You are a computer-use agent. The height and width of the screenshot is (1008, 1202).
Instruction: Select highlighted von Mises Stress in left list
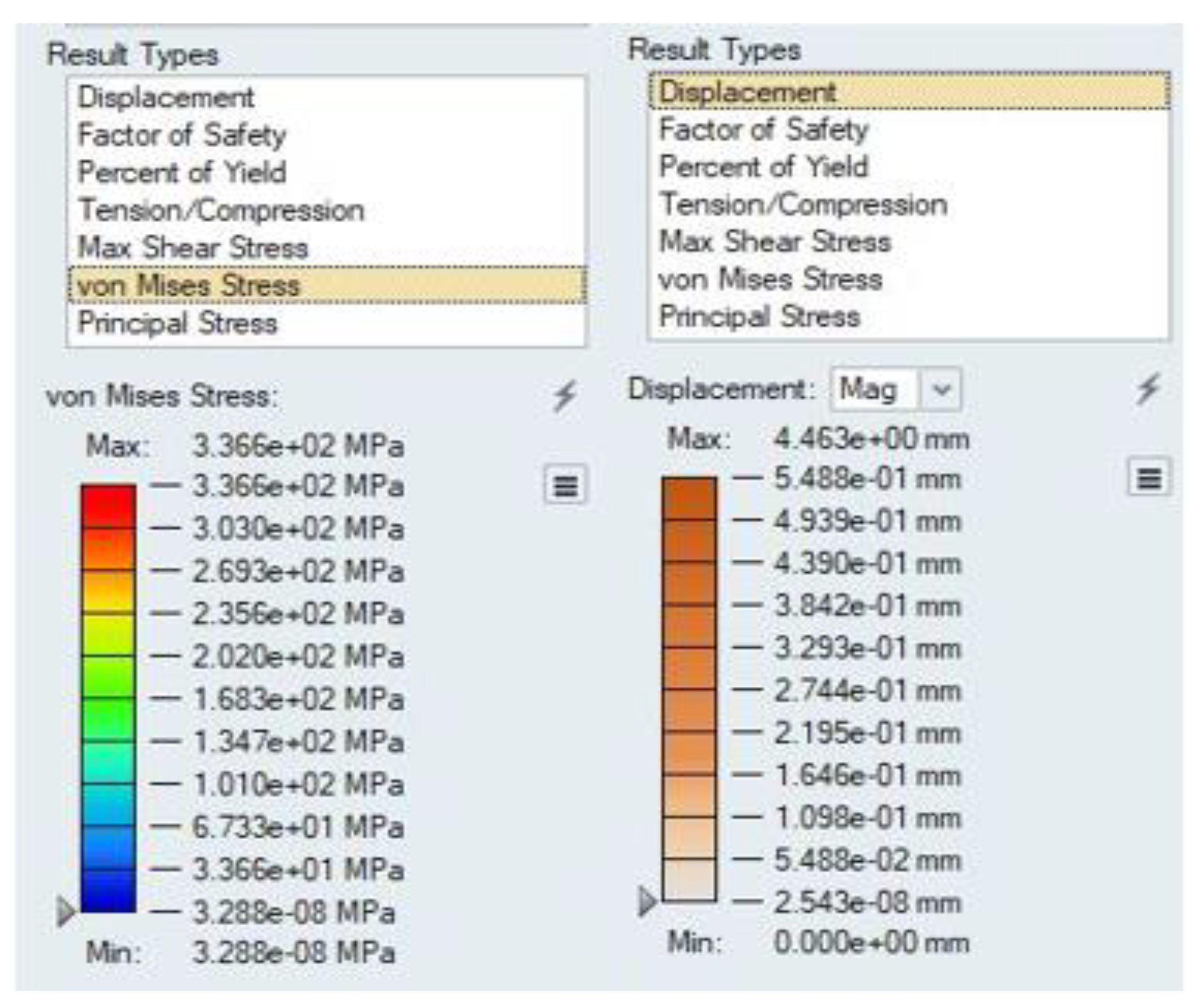click(189, 285)
